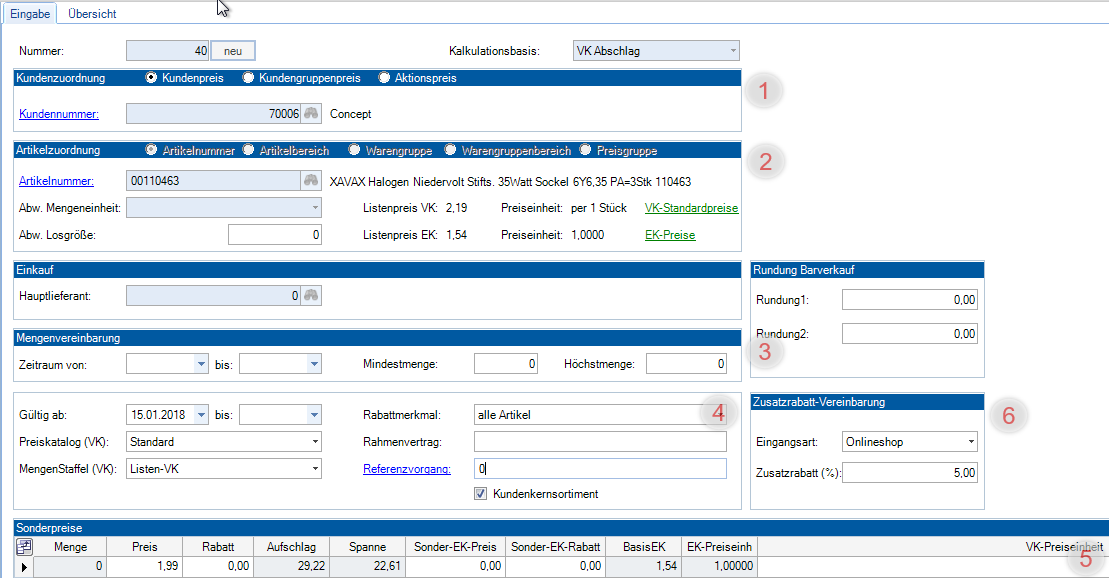This screenshot has height=578, width=1109.
Task: Switch to the Übersicht tab
Action: coord(91,14)
